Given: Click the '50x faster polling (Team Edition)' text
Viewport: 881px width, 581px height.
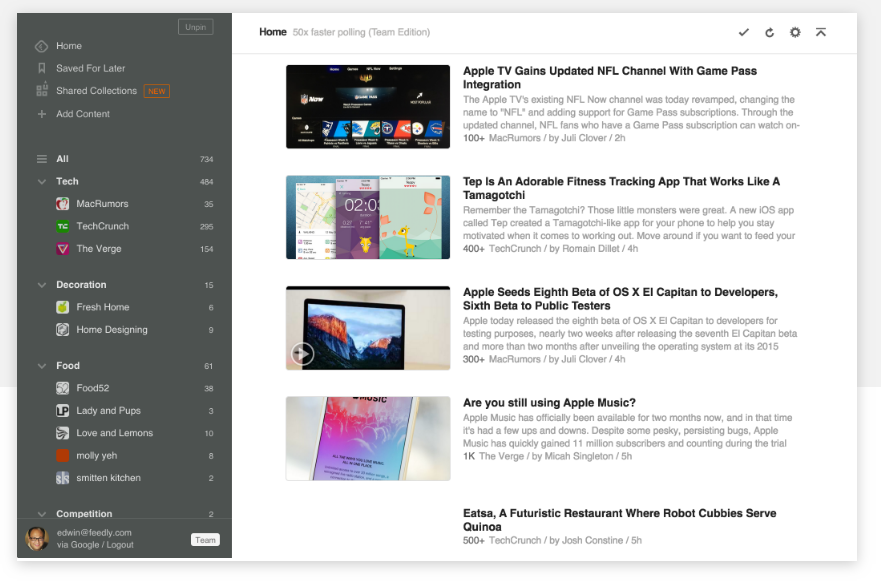Looking at the screenshot, I should point(361,33).
